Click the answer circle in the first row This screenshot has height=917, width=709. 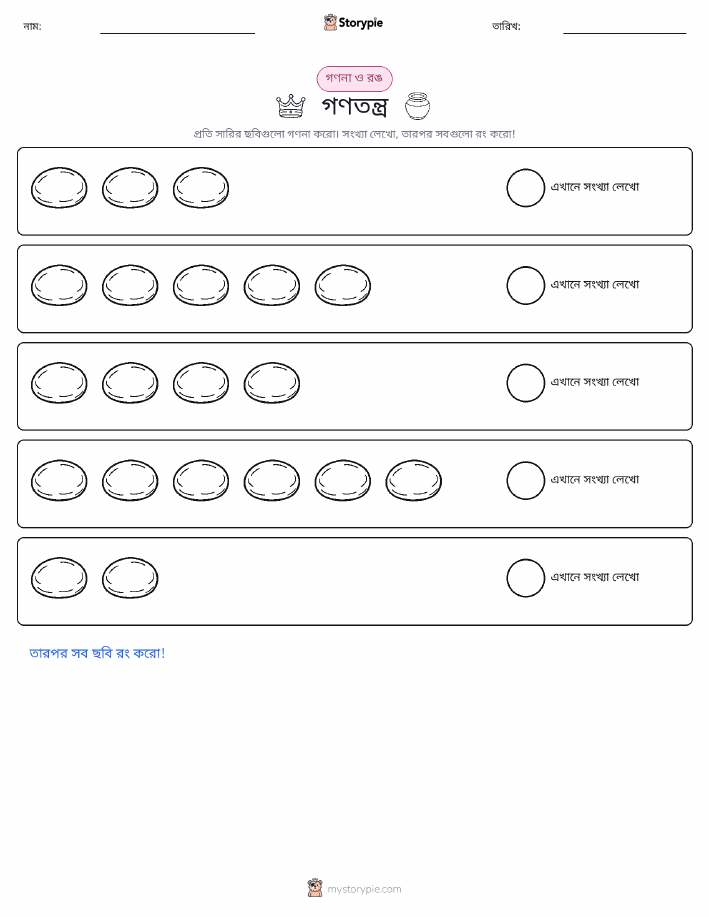pos(525,188)
